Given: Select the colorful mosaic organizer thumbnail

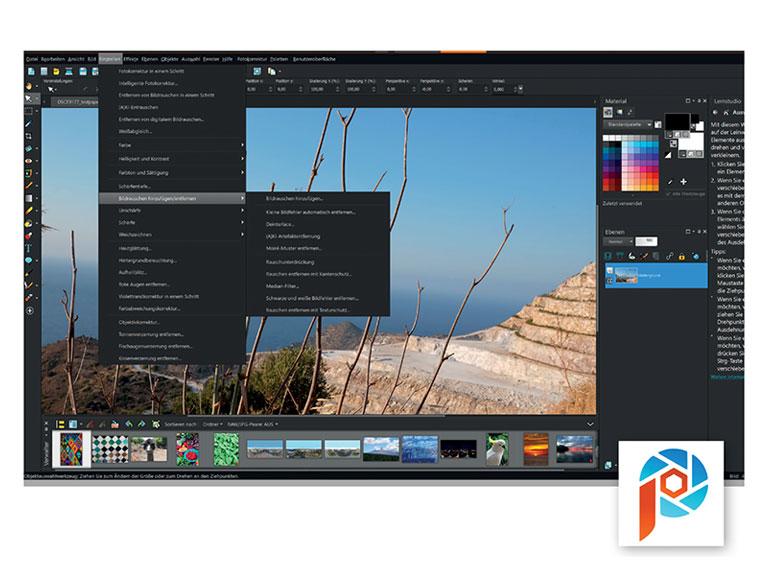Looking at the screenshot, I should click(72, 449).
